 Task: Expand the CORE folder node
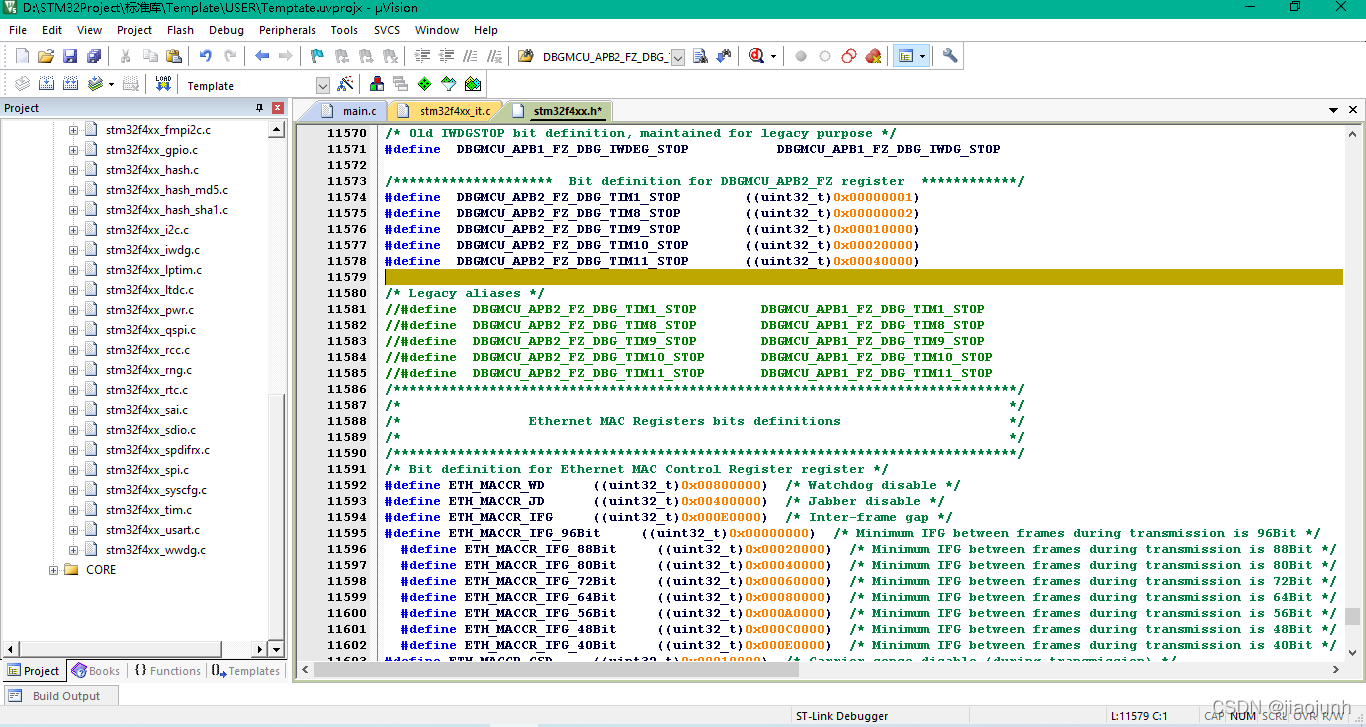pos(54,570)
